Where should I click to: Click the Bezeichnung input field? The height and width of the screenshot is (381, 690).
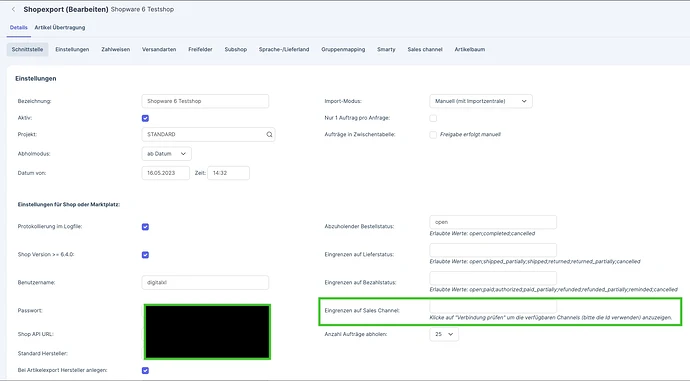205,101
